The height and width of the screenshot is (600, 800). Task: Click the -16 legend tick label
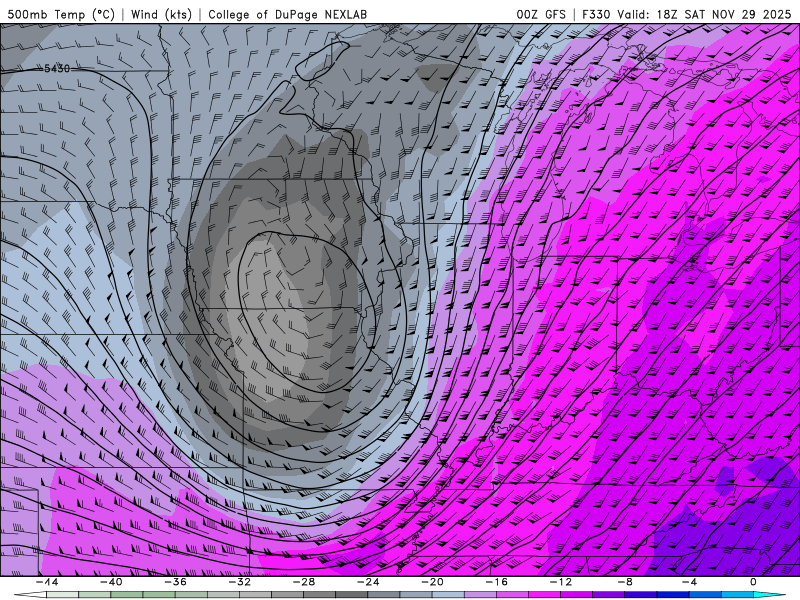(496, 582)
